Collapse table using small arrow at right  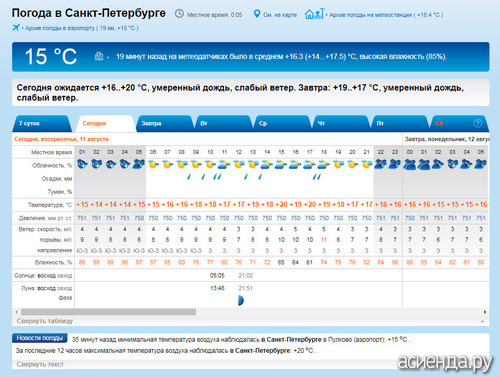point(483,321)
